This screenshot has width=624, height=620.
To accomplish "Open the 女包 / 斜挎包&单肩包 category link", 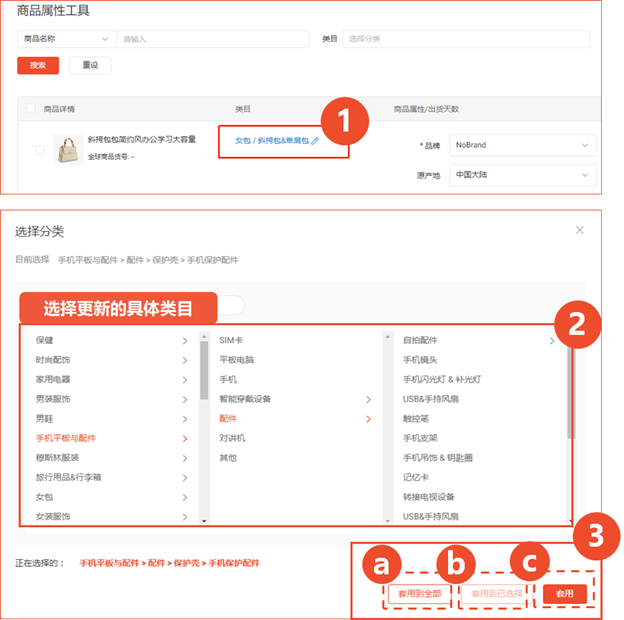I will (x=272, y=140).
